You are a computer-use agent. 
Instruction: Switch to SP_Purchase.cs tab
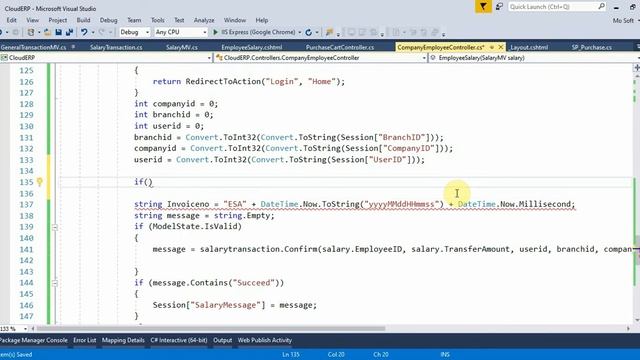click(x=591, y=47)
